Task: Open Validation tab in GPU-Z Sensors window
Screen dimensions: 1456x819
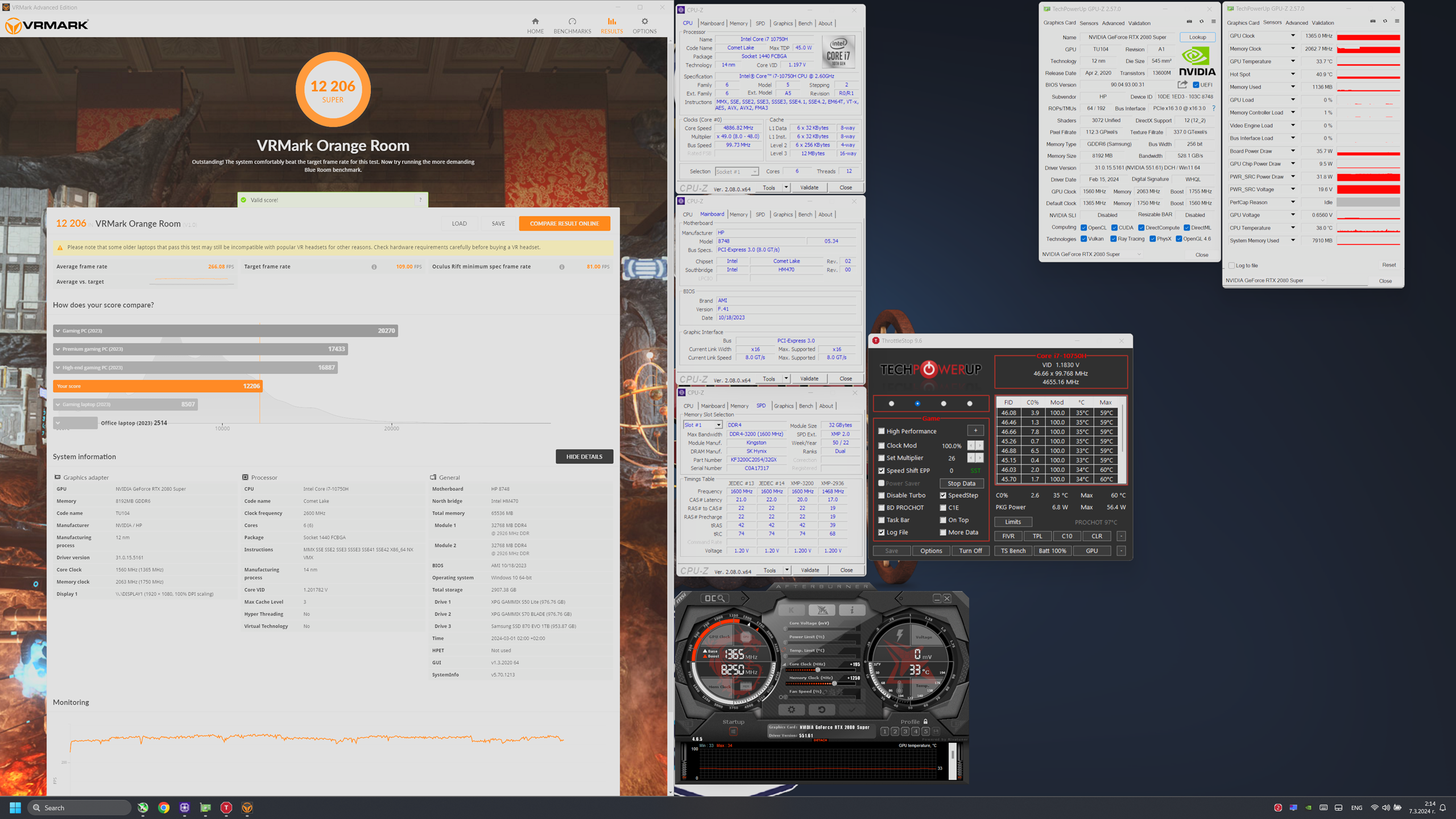Action: point(1322,23)
